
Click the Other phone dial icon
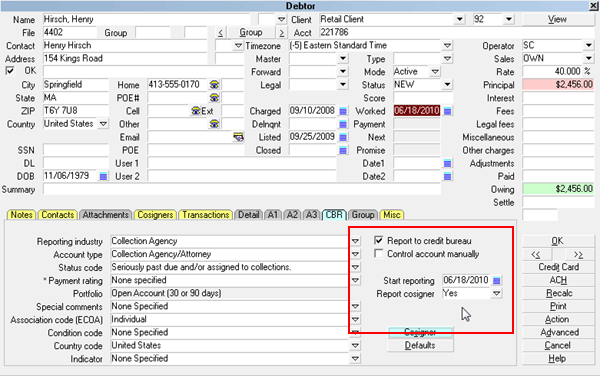point(214,124)
